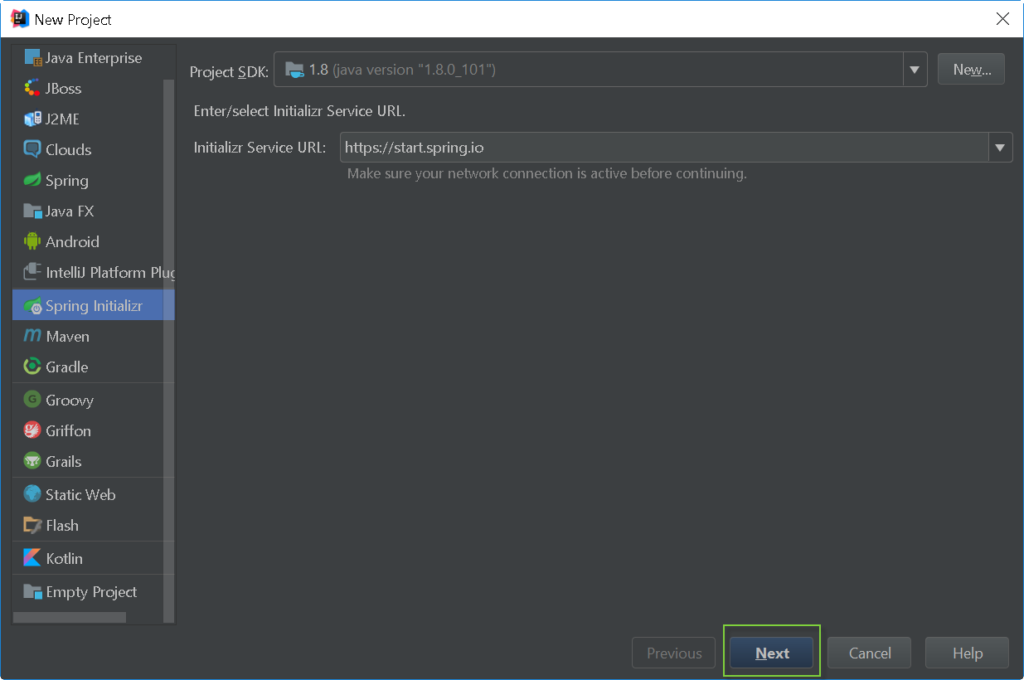Choose the JBoss icon in list
Viewport: 1024px width, 680px height.
pyautogui.click(x=32, y=88)
